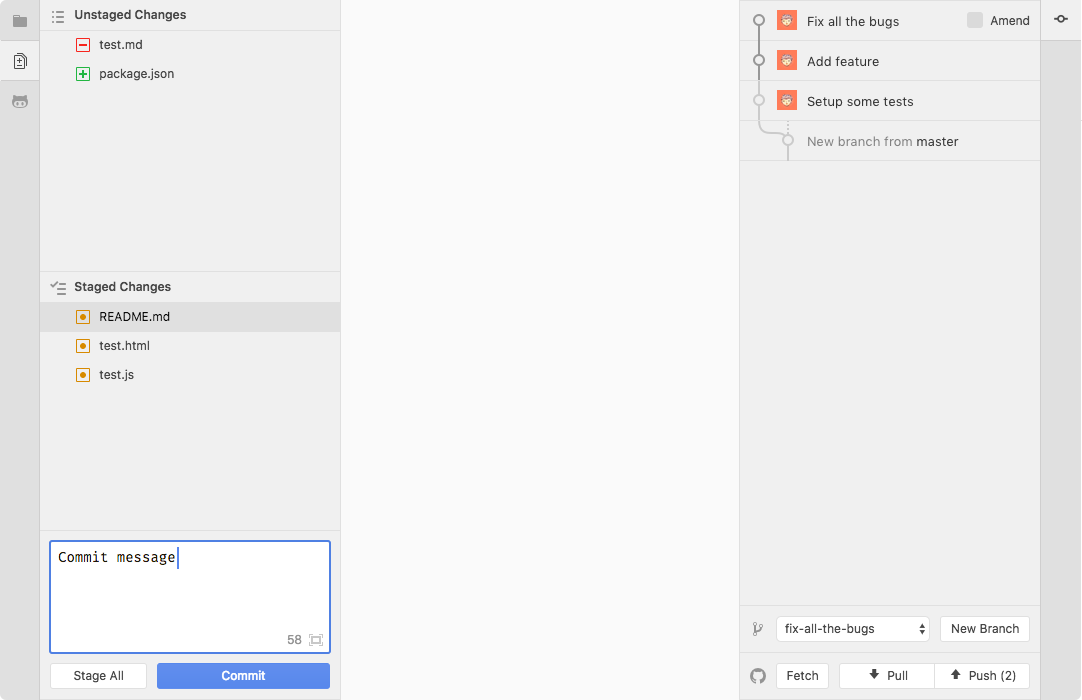Image resolution: width=1082 pixels, height=700 pixels.
Task: Click the Staged Changes checklist icon
Action: (x=58, y=287)
